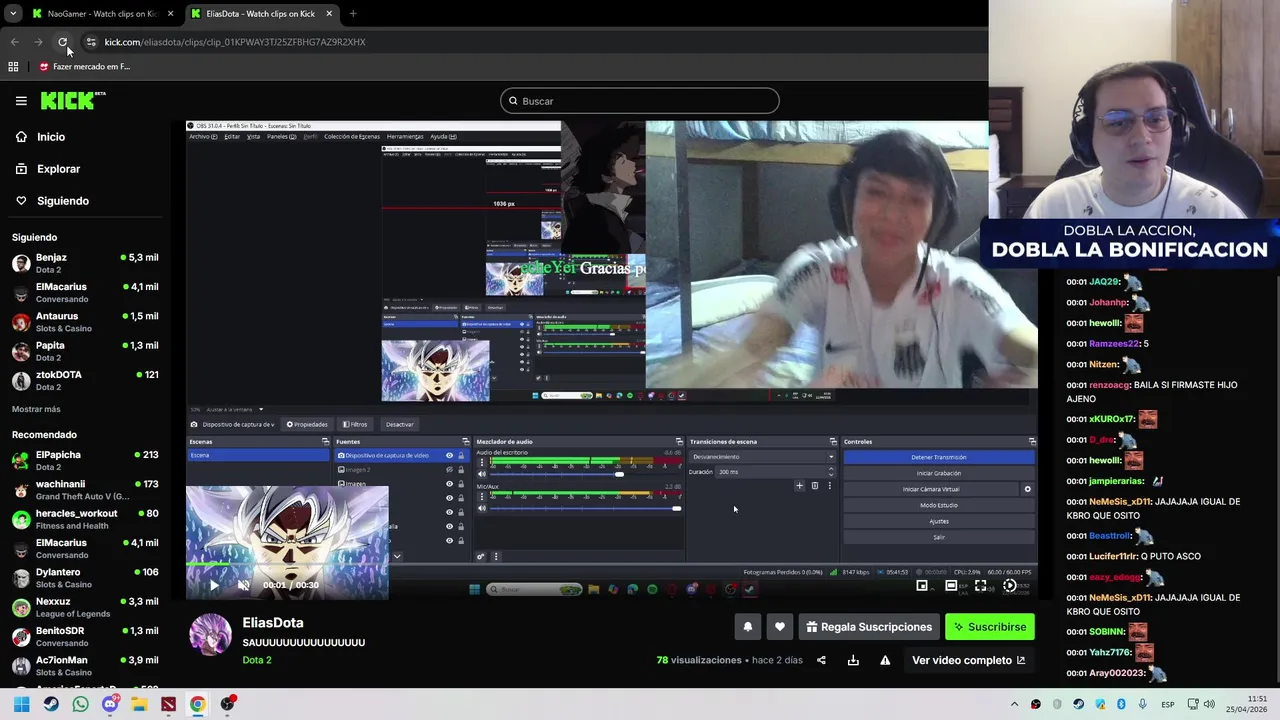Open Ac7ionMan recommended channel
The width and height of the screenshot is (1280, 720).
(x=85, y=666)
